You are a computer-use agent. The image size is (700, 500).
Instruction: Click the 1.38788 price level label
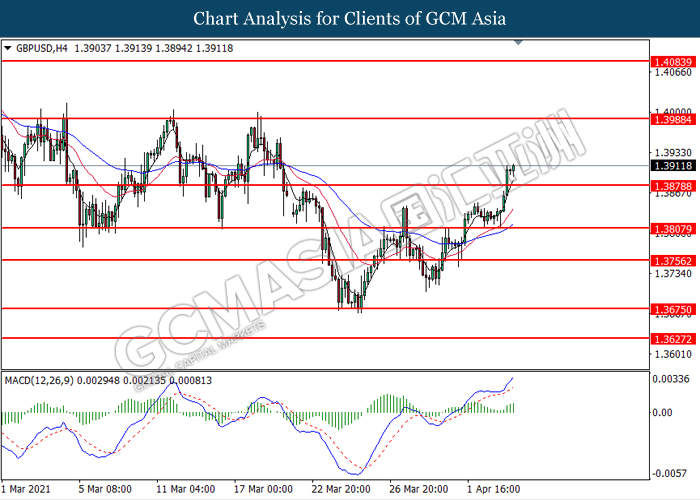click(673, 186)
